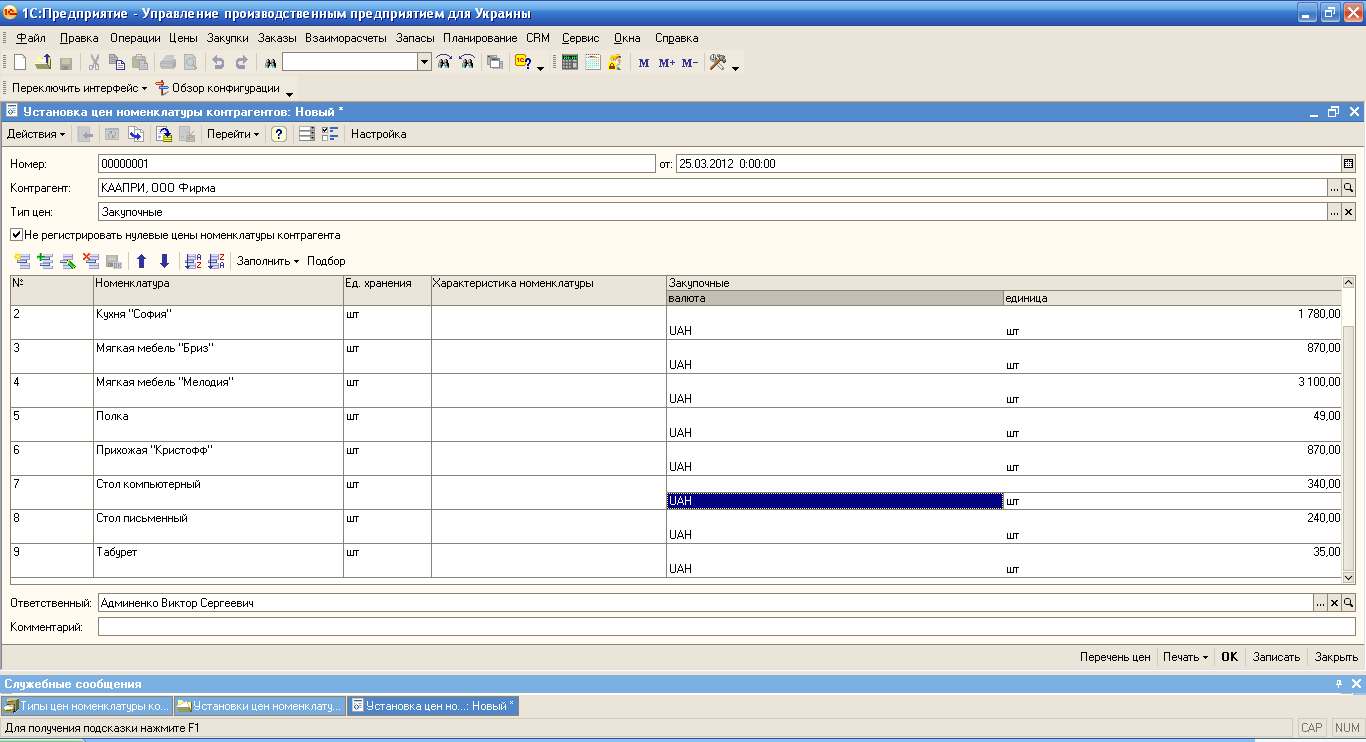Click the Edit row pencil icon
This screenshot has height=742, width=1366.
click(68, 261)
